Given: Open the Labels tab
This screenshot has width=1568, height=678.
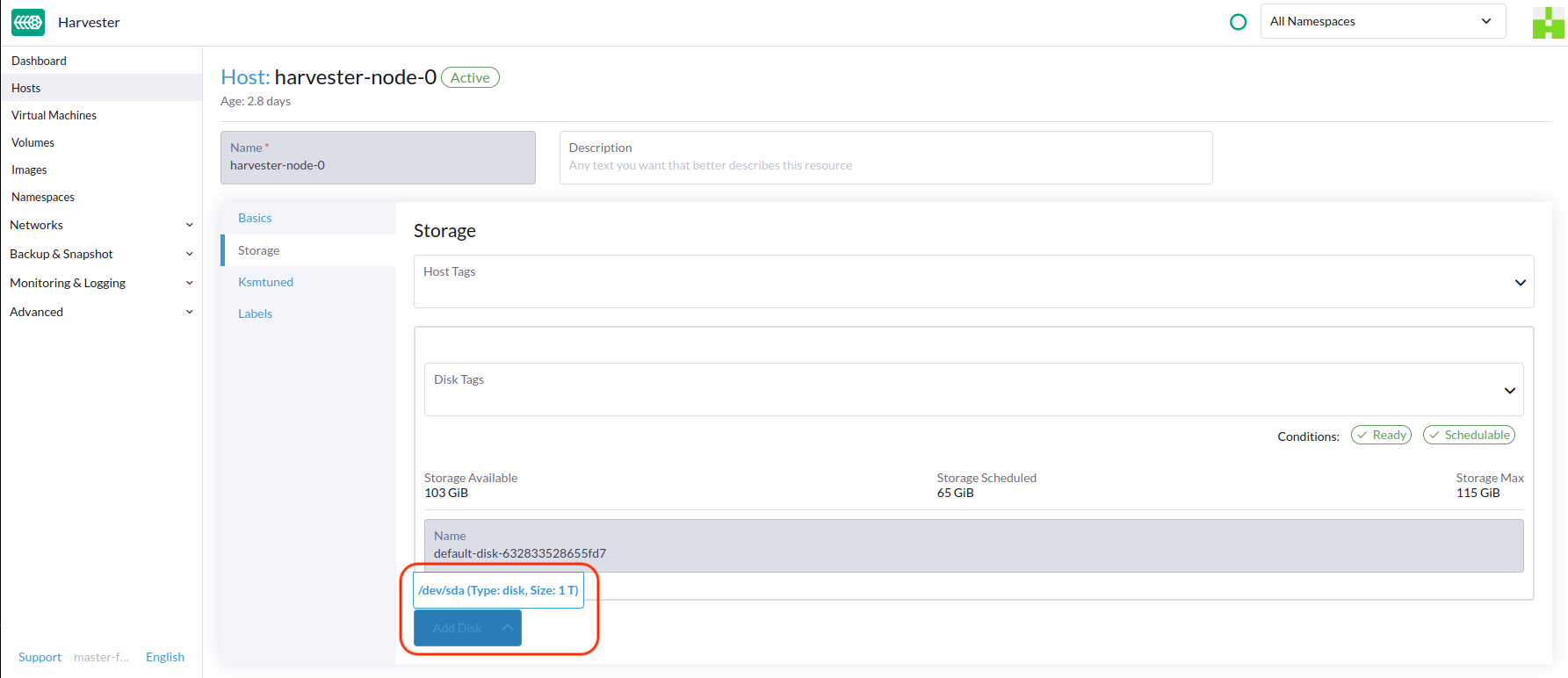Looking at the screenshot, I should [x=255, y=314].
